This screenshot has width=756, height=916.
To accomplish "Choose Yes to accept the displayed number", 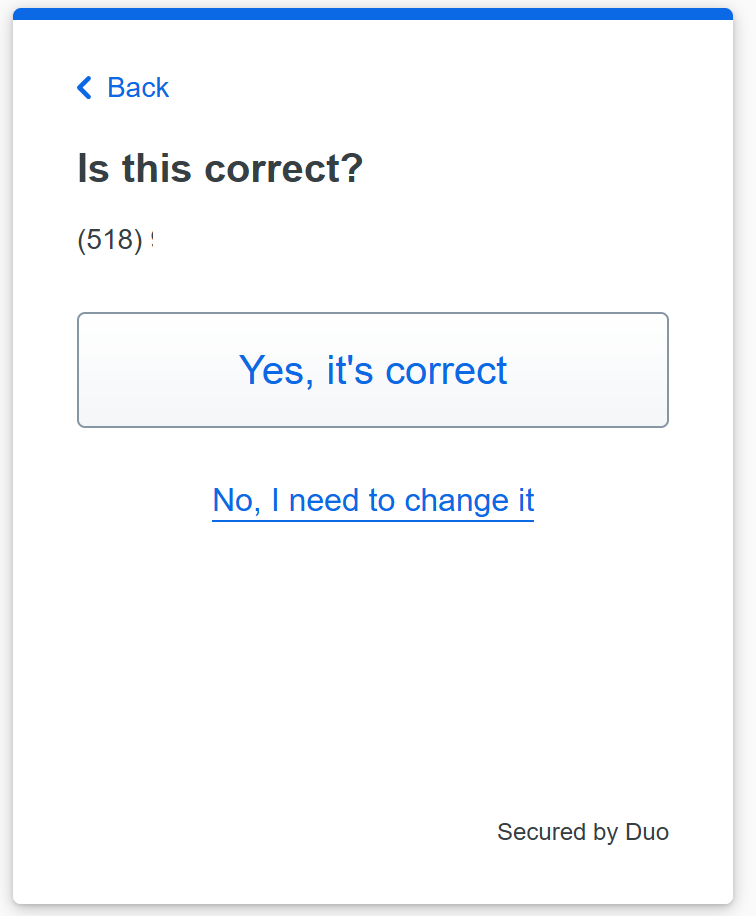I will tap(373, 370).
